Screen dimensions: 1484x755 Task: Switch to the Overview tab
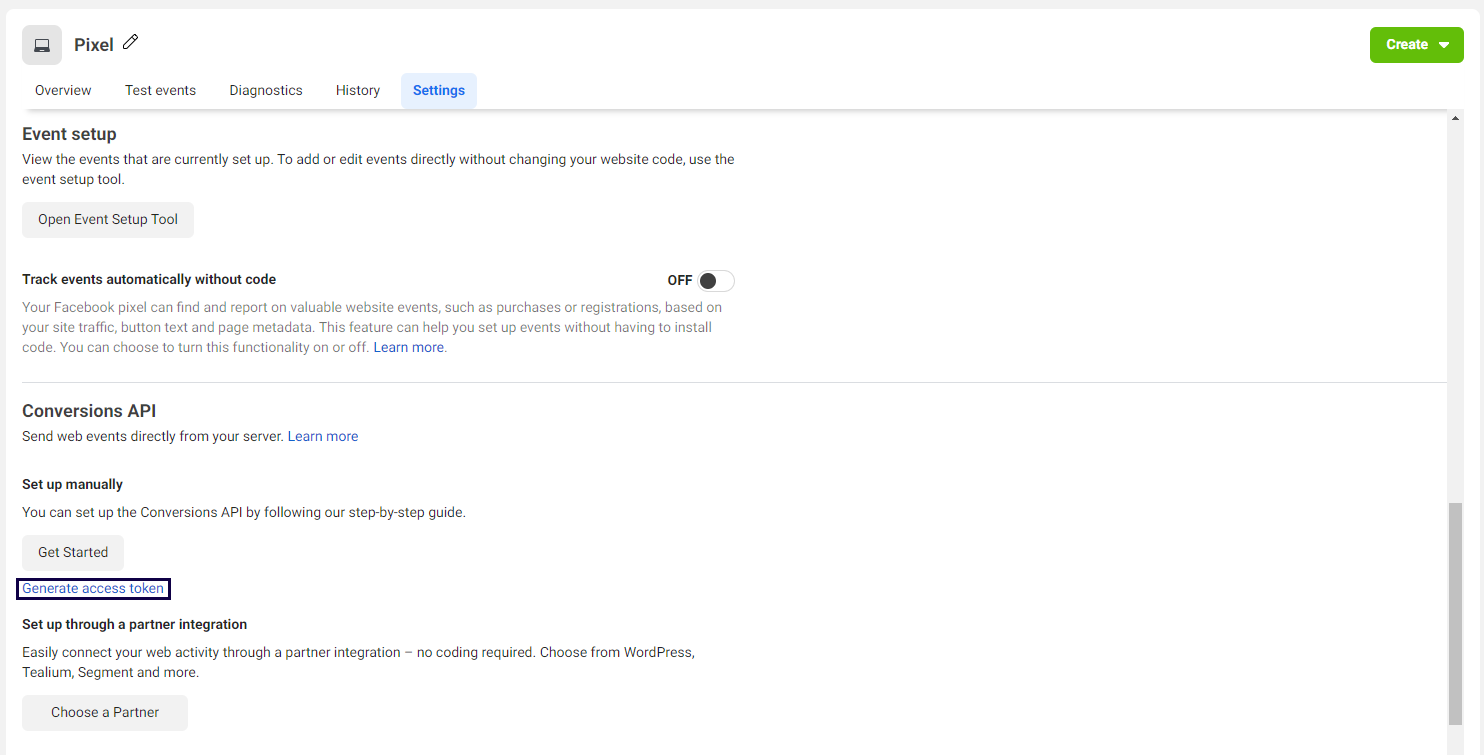(x=62, y=90)
